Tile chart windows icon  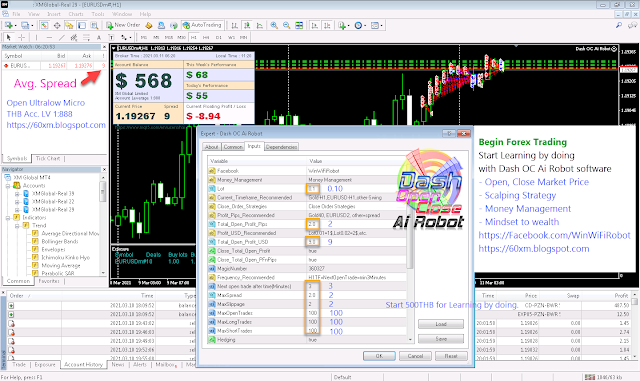[299, 25]
